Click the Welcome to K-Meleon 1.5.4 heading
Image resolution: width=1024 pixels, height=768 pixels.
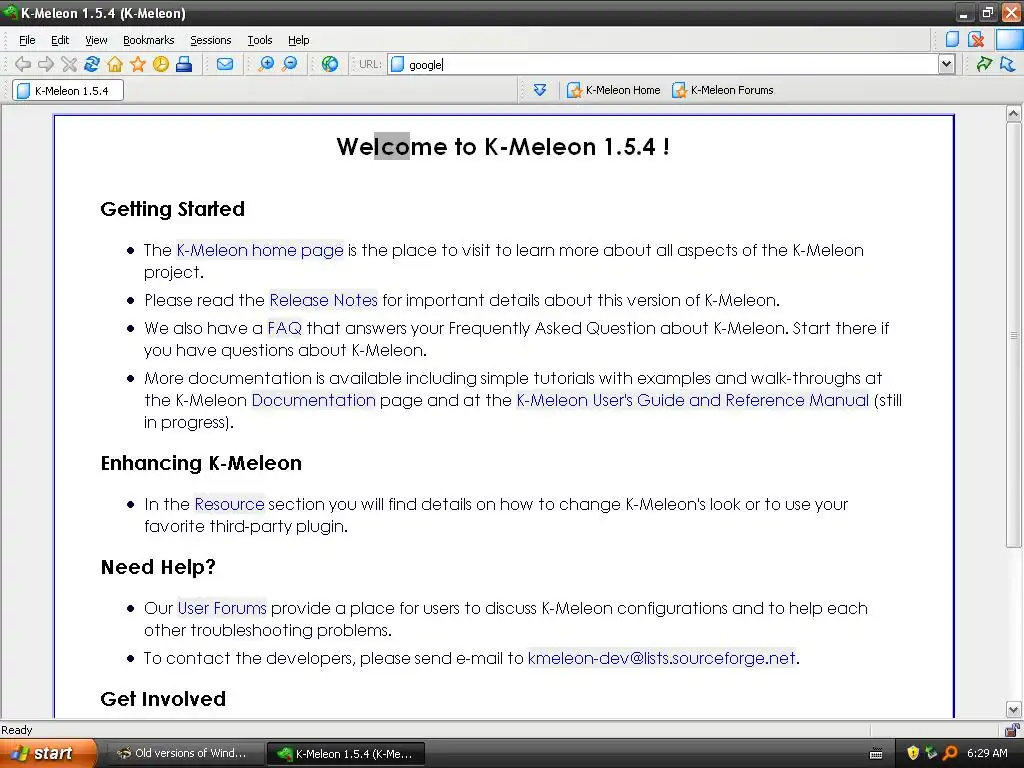[x=503, y=146]
